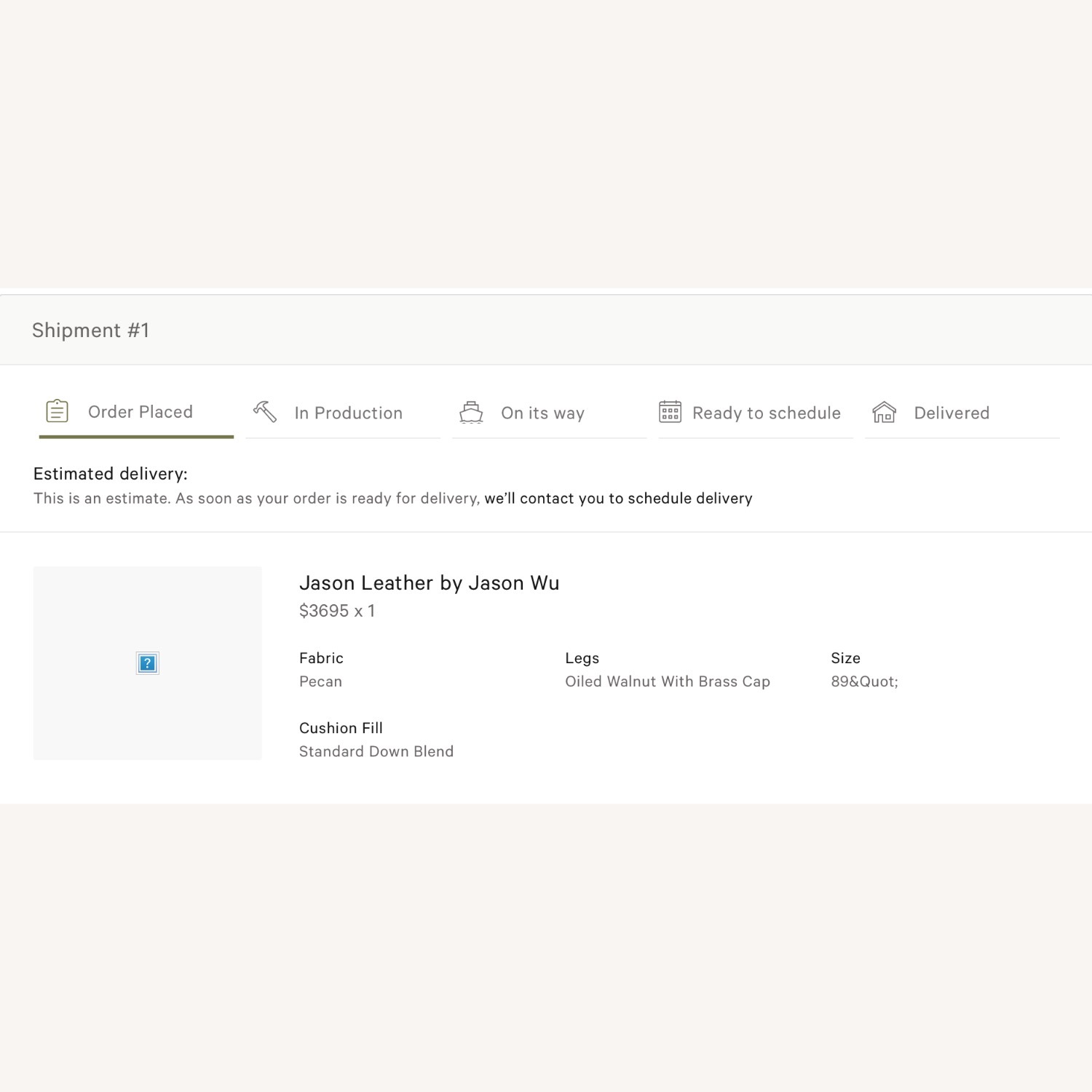Click the green progress bar under Order Placed

pyautogui.click(x=136, y=437)
